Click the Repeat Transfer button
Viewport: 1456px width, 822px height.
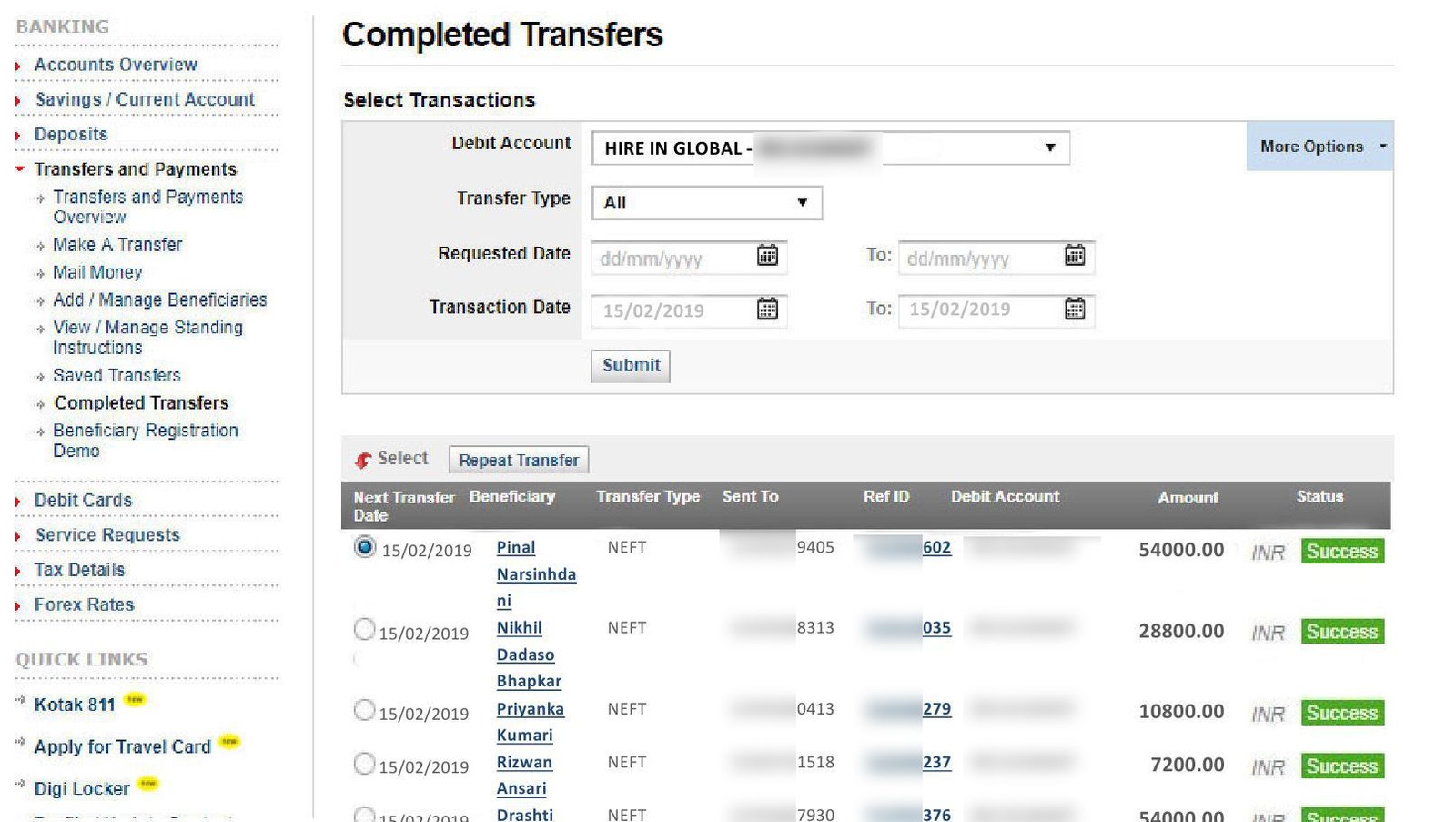[x=519, y=461]
